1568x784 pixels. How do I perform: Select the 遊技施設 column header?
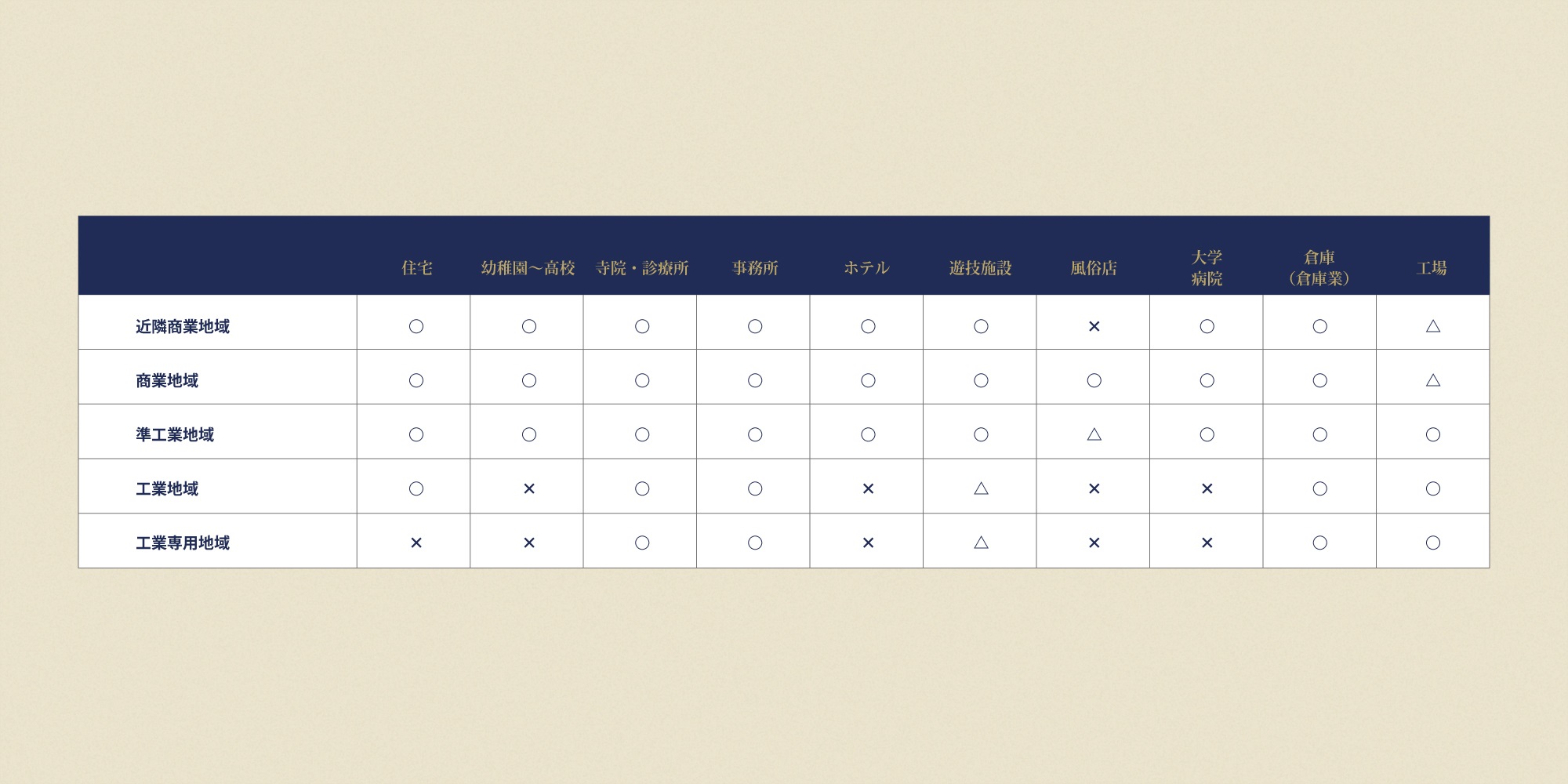coord(980,268)
